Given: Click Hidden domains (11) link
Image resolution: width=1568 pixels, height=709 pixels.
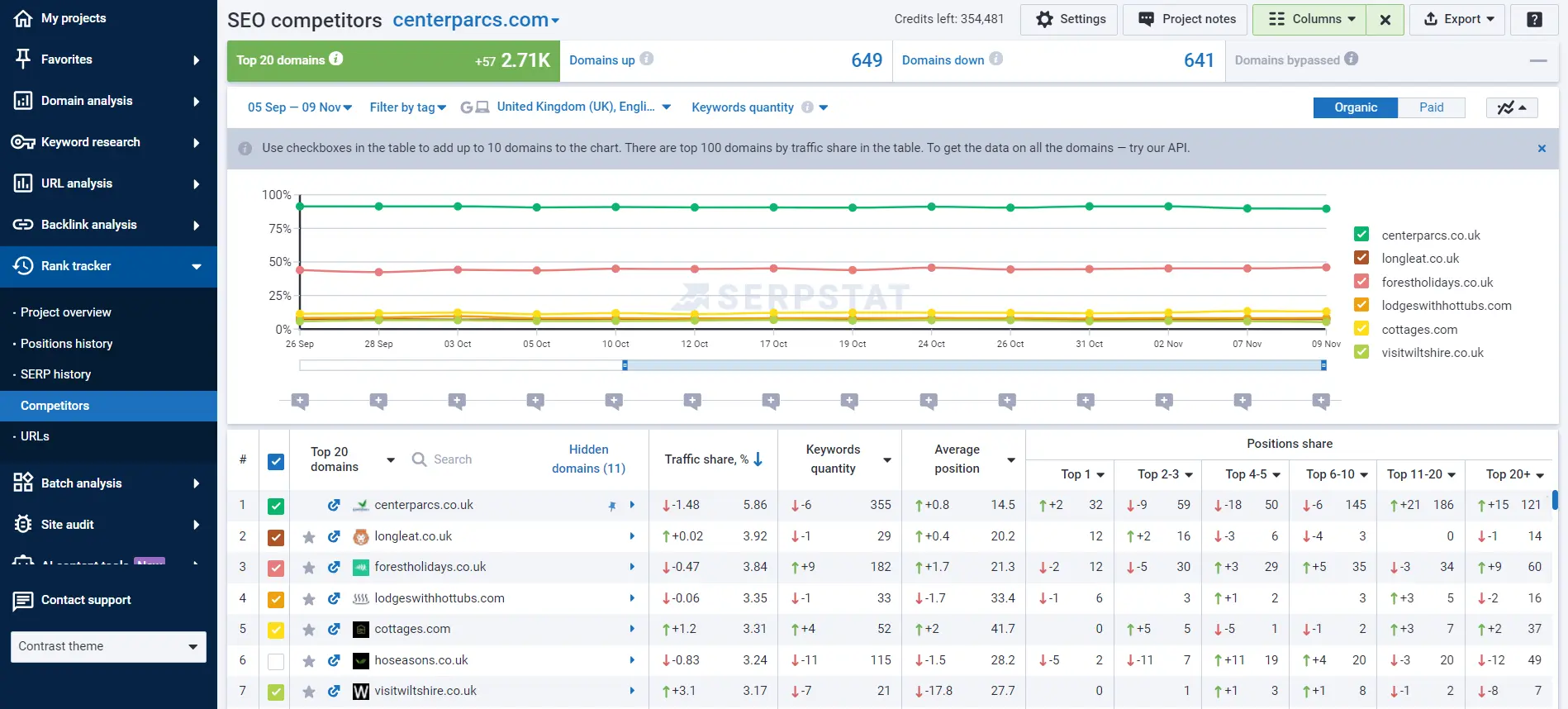Looking at the screenshot, I should [588, 459].
